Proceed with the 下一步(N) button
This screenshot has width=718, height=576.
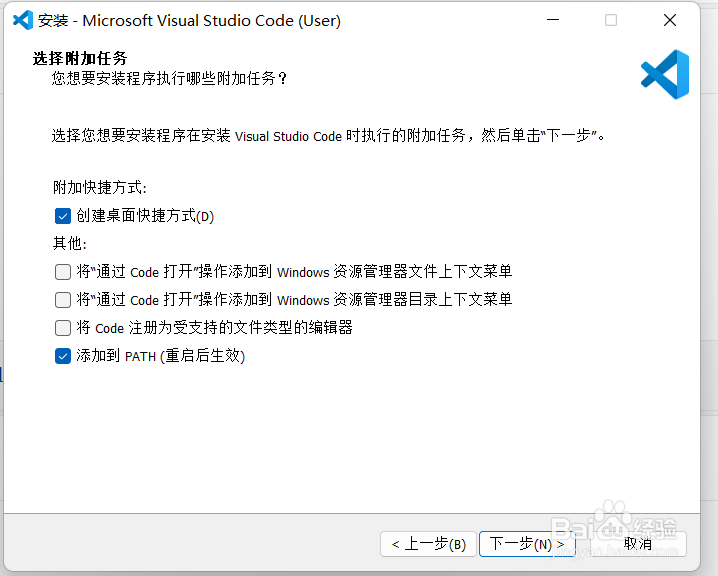click(527, 544)
